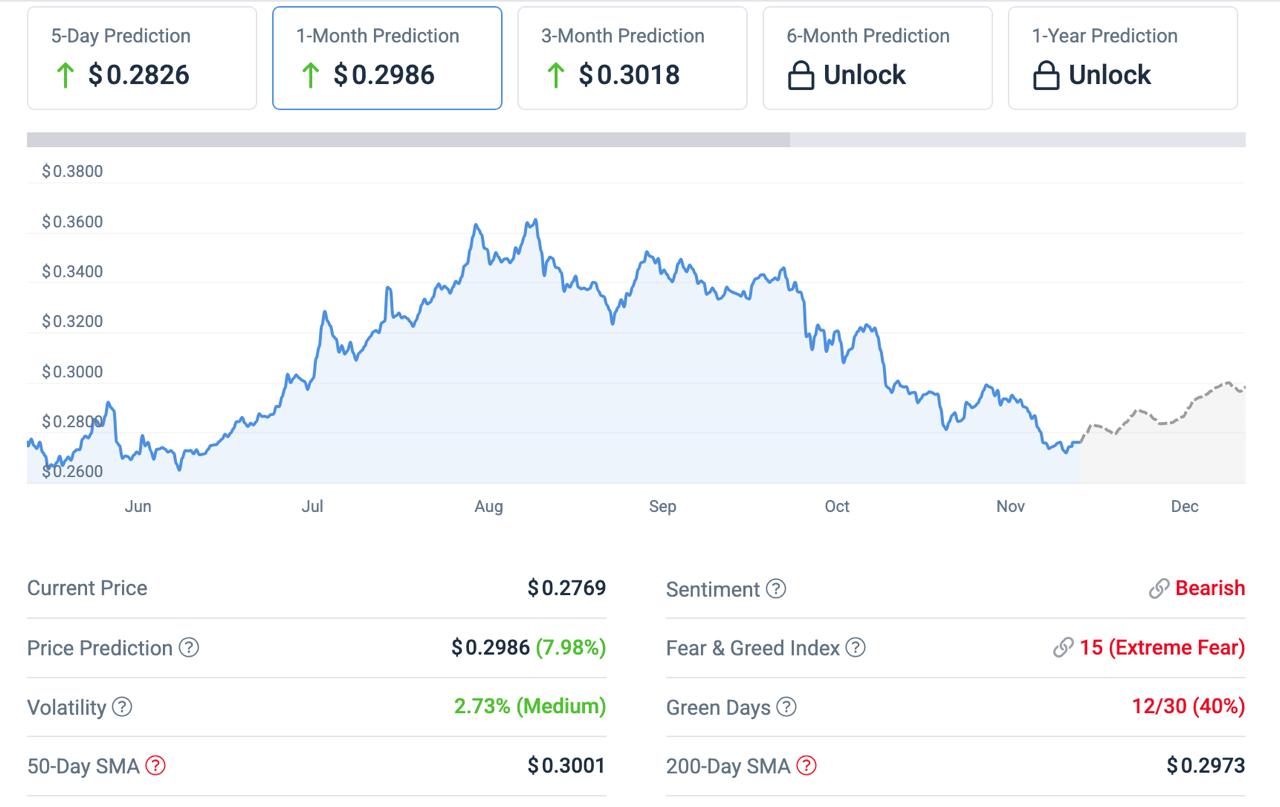Image resolution: width=1280 pixels, height=807 pixels.
Task: Click the lock icon on 1-Year Prediction
Action: pos(1044,74)
